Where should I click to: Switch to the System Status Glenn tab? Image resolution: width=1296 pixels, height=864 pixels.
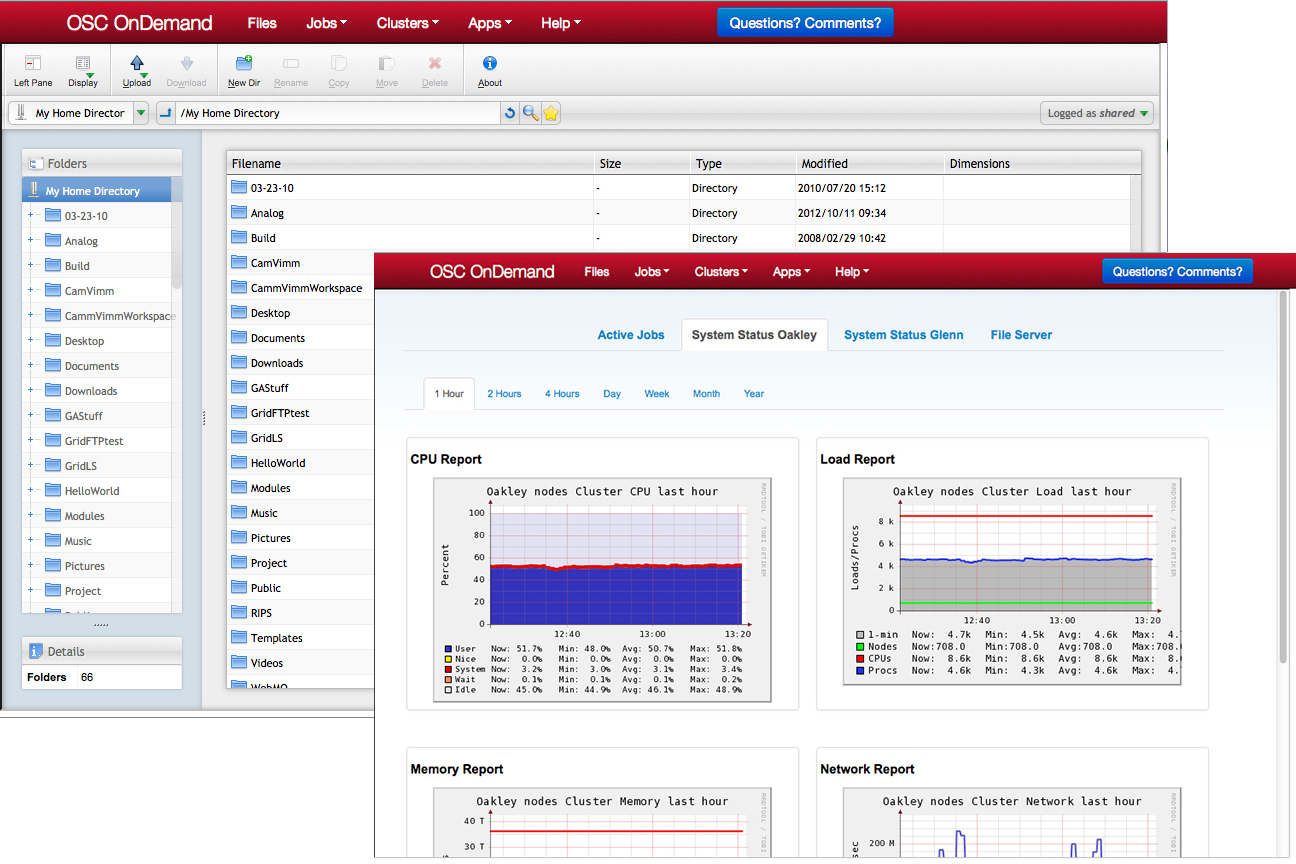point(904,335)
